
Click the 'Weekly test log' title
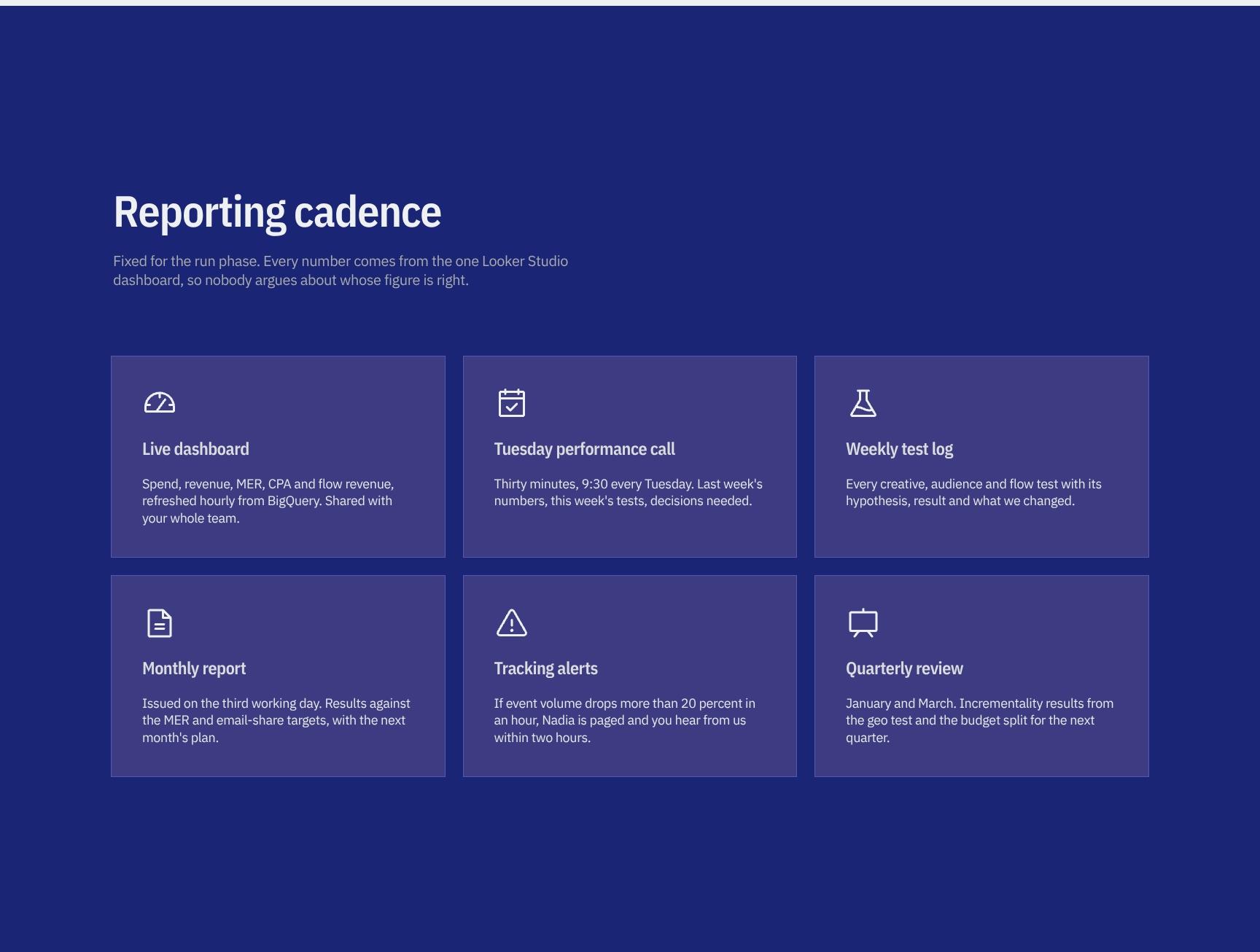click(x=899, y=449)
